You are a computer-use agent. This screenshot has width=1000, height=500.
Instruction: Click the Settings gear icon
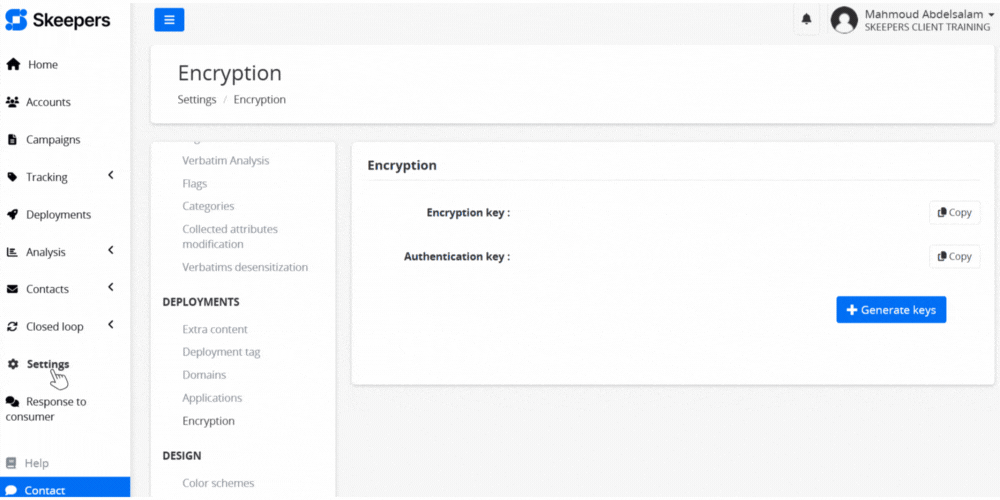coord(13,364)
